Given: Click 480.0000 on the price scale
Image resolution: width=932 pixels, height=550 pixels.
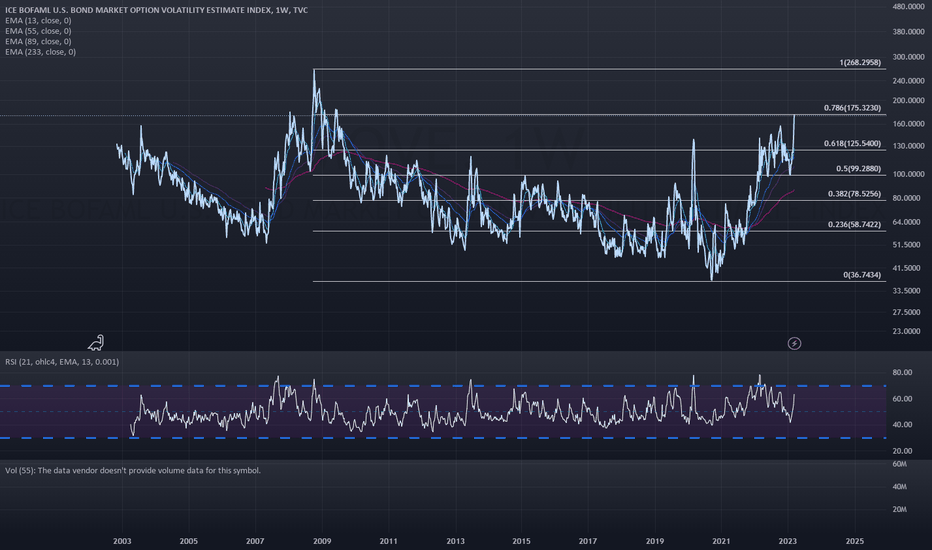Looking at the screenshot, I should (908, 7).
